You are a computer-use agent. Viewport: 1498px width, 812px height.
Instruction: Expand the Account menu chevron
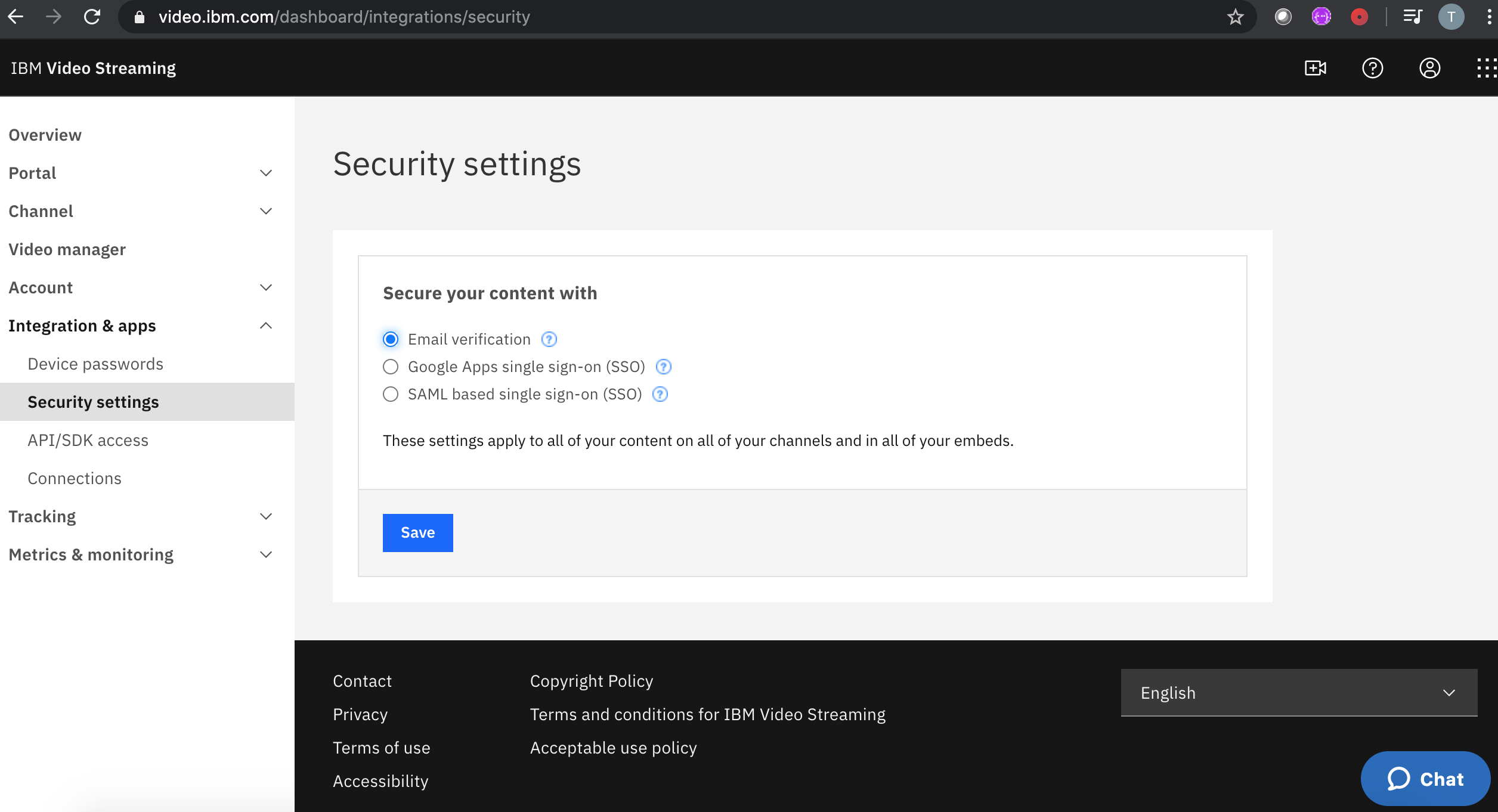tap(266, 287)
